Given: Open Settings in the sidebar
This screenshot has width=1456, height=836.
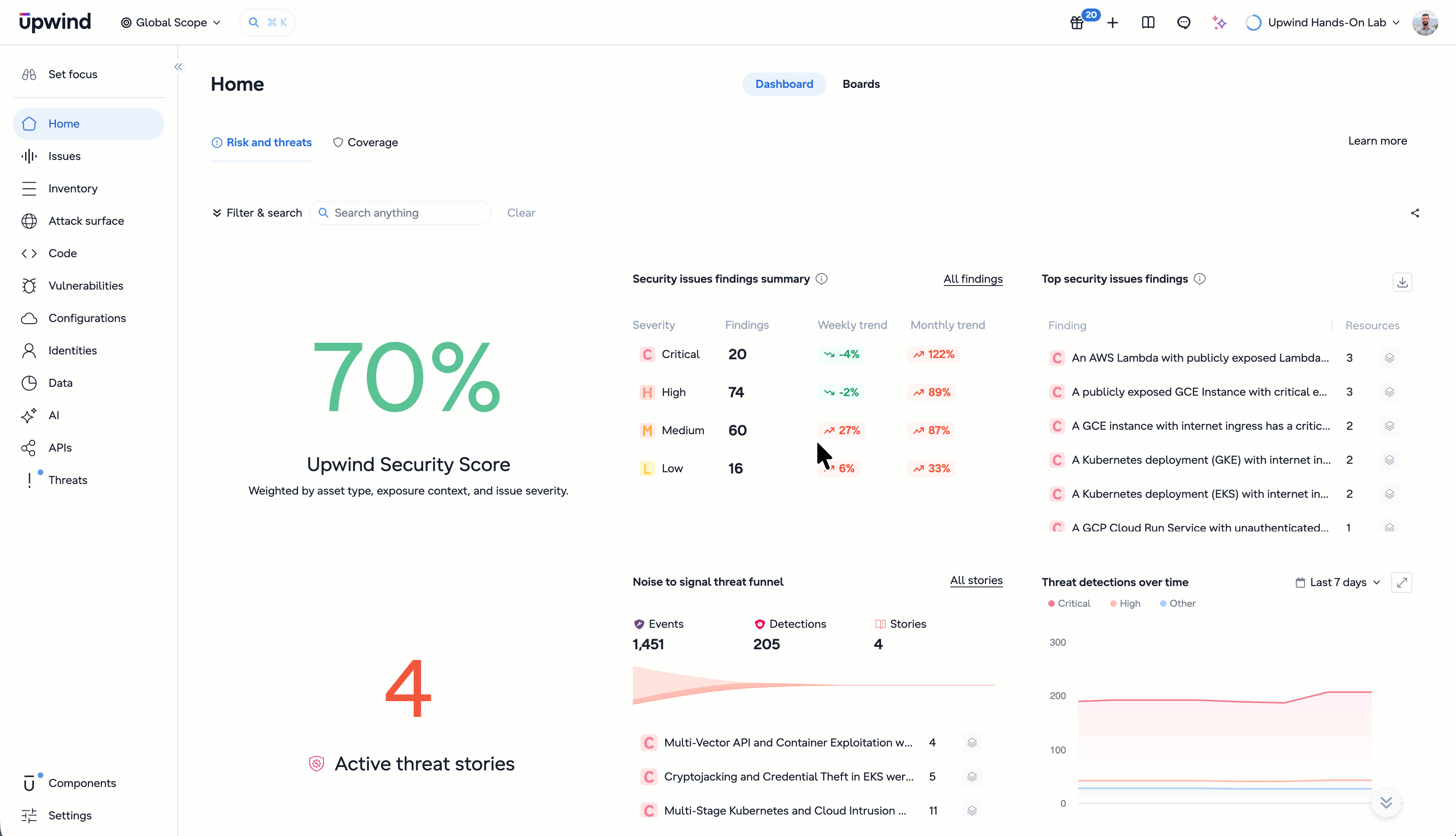Looking at the screenshot, I should point(88,815).
